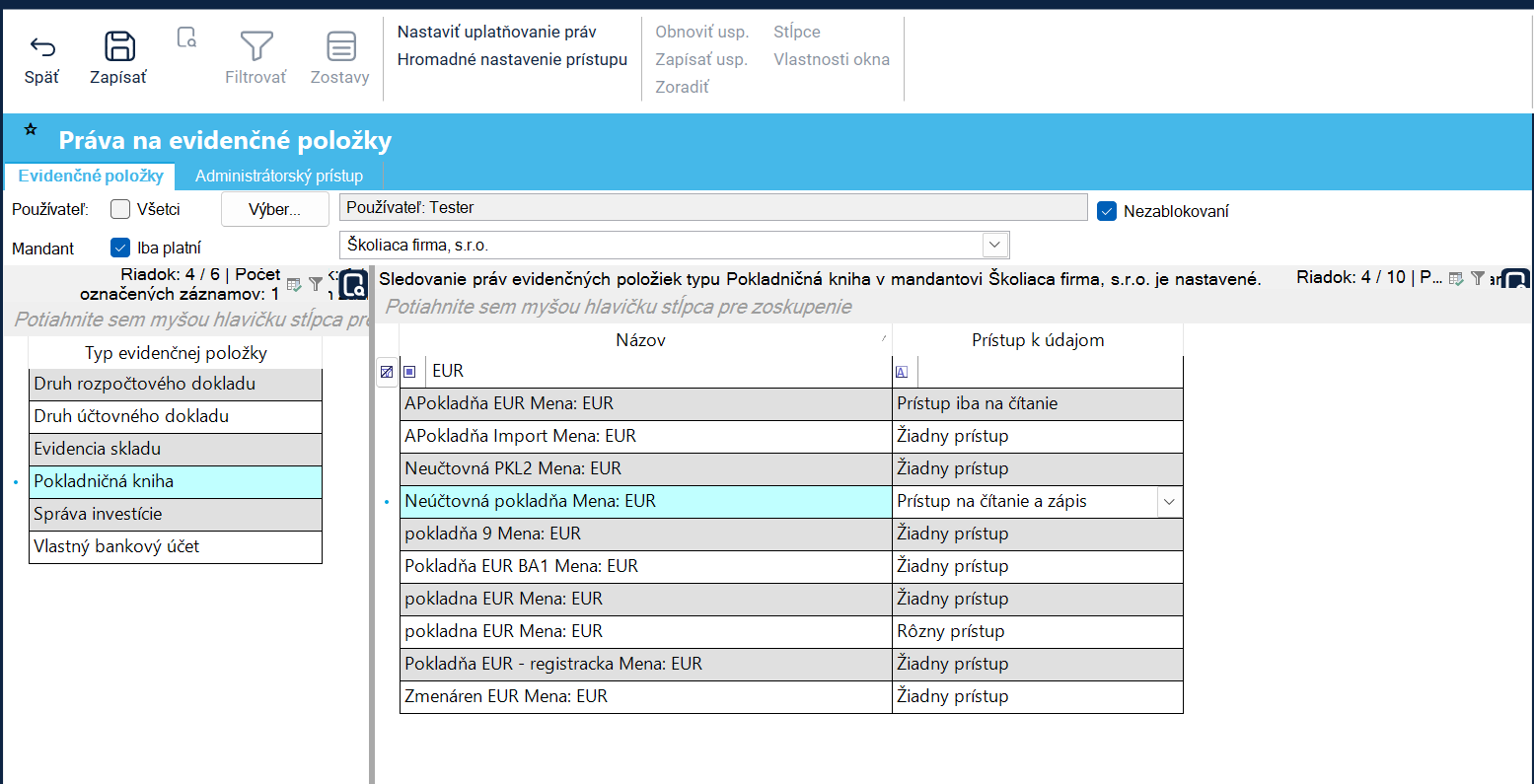The height and width of the screenshot is (784, 1534).
Task: Uncheck the Iba platní checkbox
Action: pyautogui.click(x=120, y=248)
